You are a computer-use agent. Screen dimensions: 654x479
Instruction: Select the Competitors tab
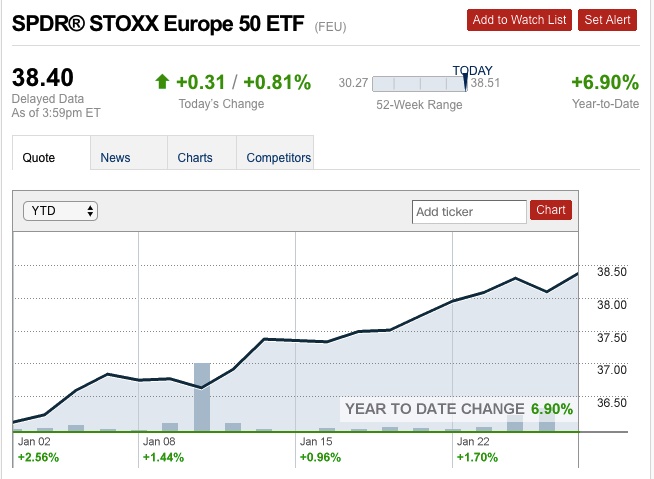[x=279, y=157]
